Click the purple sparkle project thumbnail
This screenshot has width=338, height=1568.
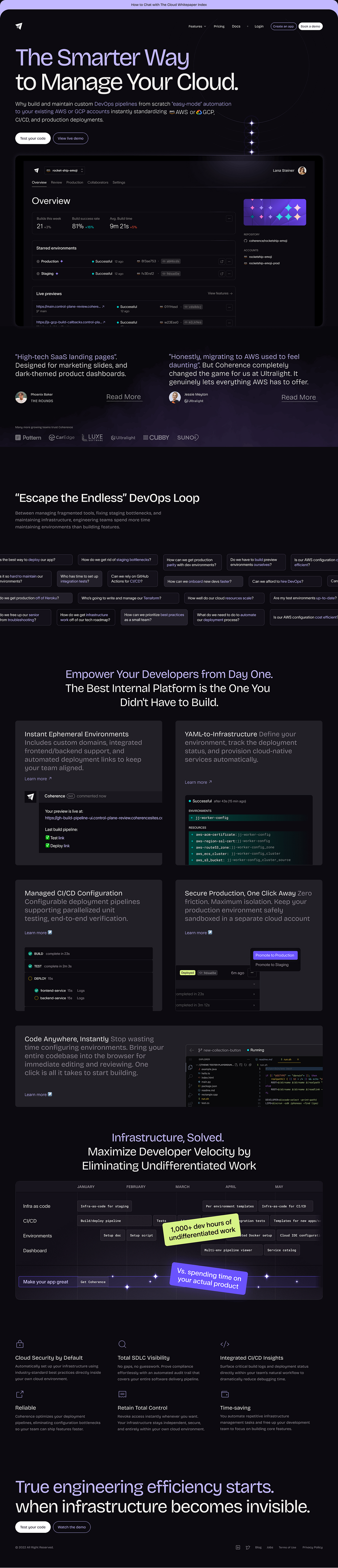(x=275, y=213)
